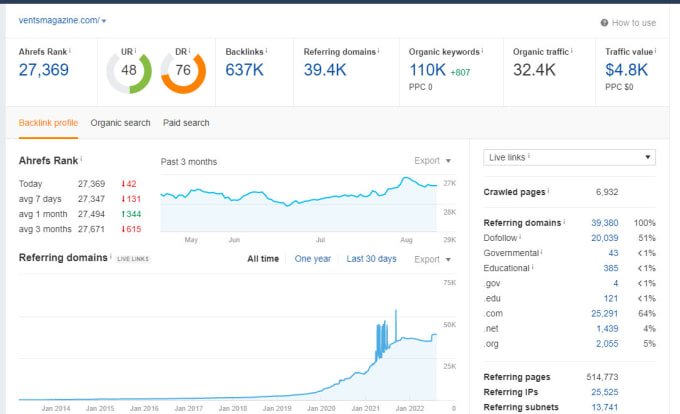680x414 pixels.
Task: Open the .gov count 4 link
Action: pyautogui.click(x=616, y=284)
